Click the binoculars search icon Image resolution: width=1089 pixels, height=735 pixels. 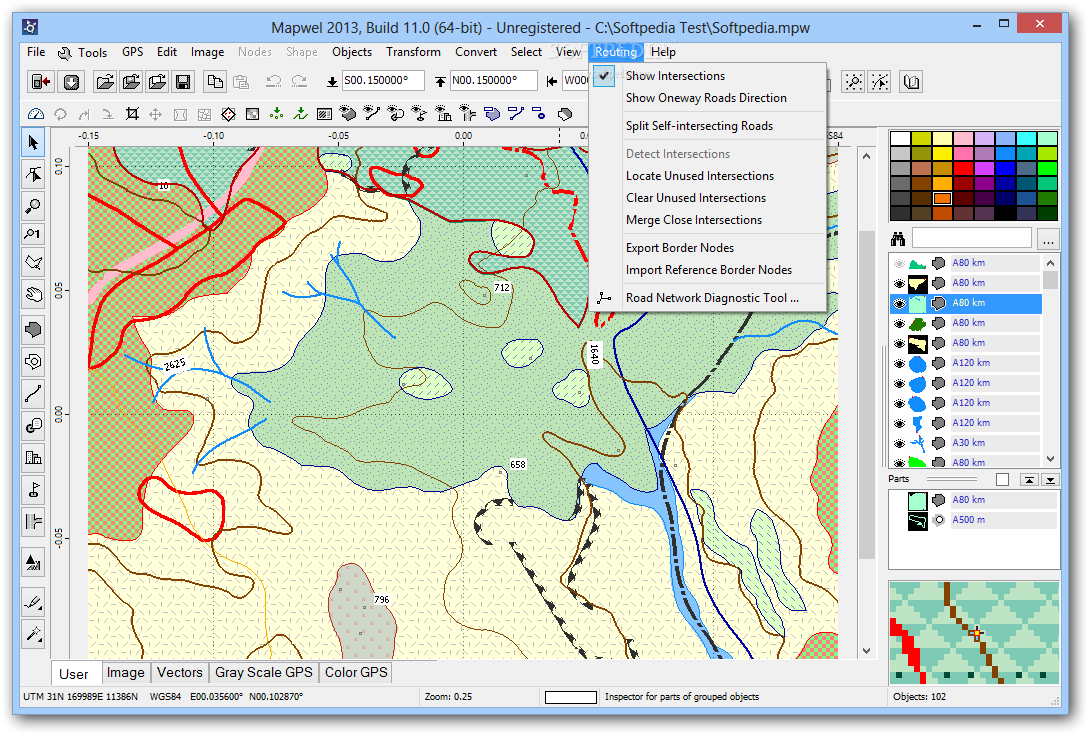point(898,240)
